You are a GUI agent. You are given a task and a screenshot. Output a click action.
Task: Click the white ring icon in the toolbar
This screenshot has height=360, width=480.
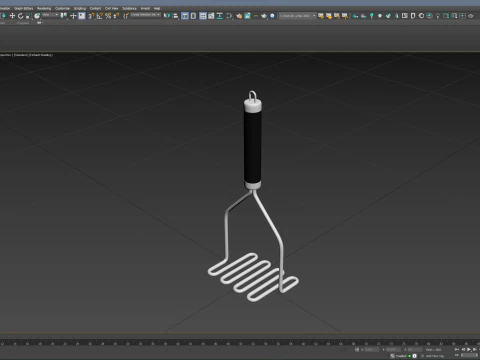click(421, 16)
